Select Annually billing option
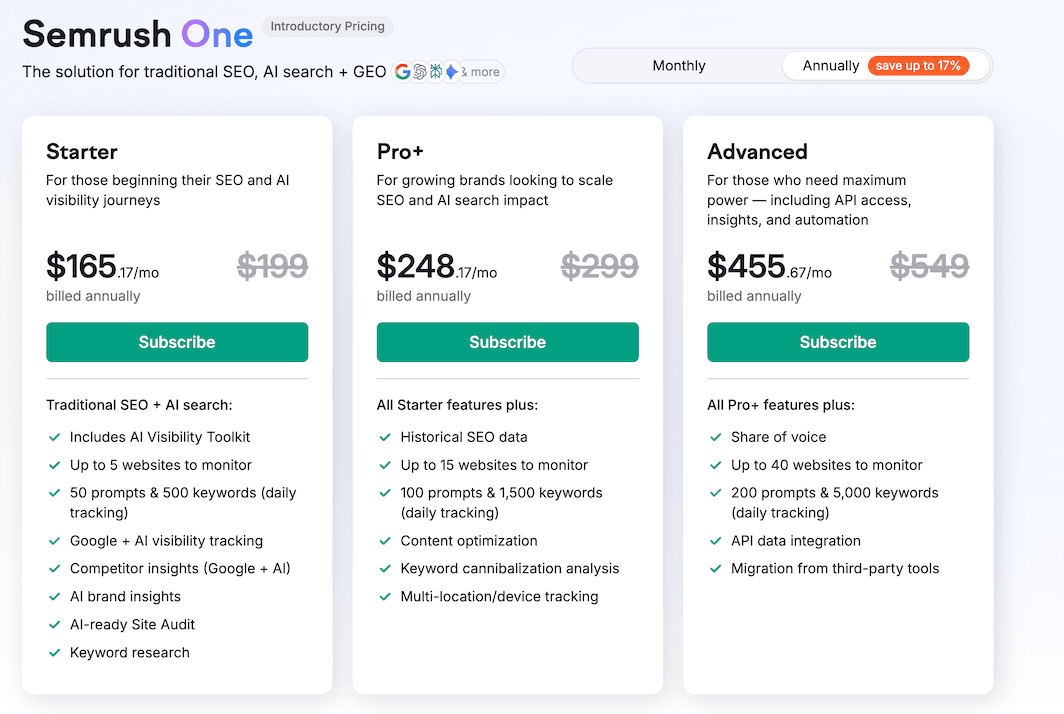Image resolution: width=1064 pixels, height=714 pixels. (x=830, y=66)
